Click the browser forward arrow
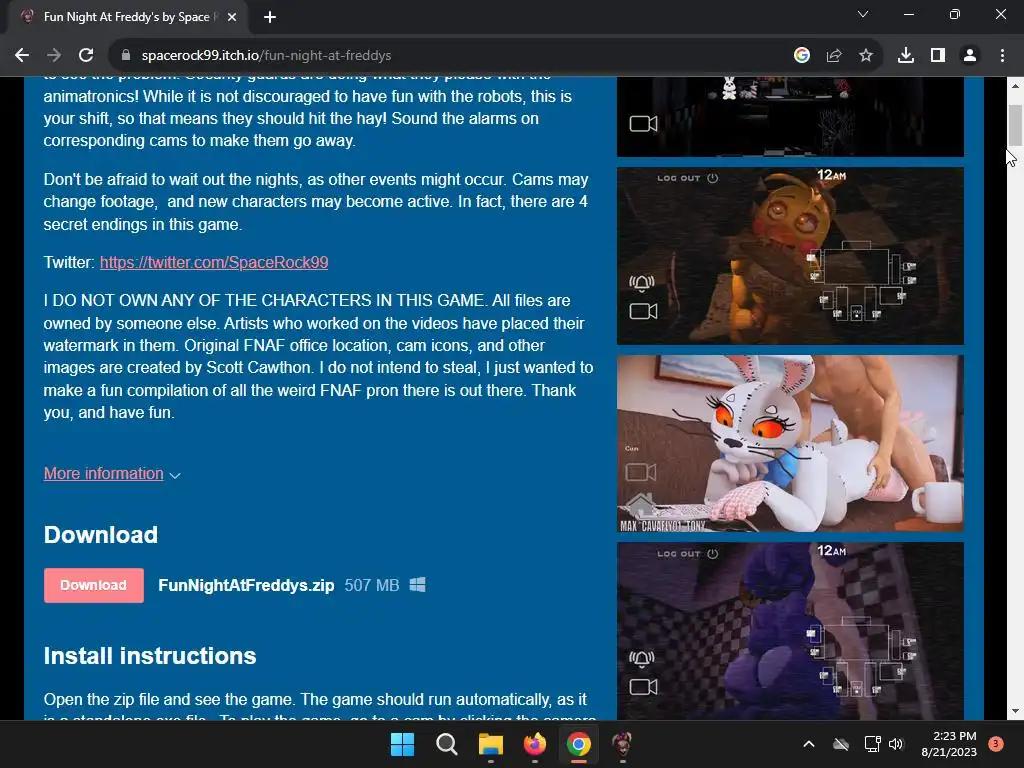Image resolution: width=1024 pixels, height=768 pixels. point(54,56)
